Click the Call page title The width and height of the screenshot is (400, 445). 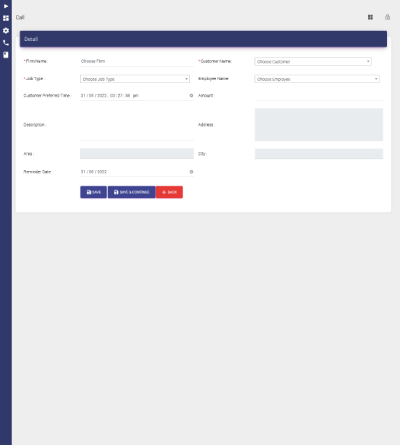(20, 17)
